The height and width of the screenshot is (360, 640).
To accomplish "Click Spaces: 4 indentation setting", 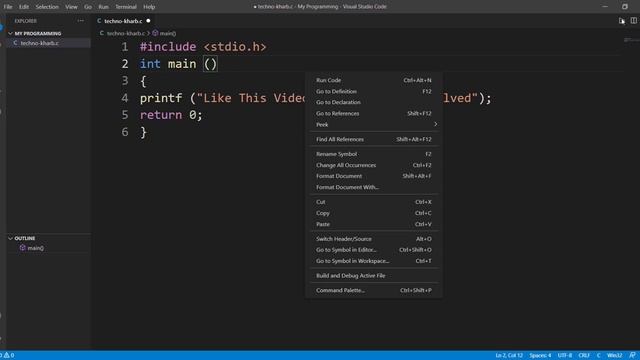I will [x=540, y=355].
